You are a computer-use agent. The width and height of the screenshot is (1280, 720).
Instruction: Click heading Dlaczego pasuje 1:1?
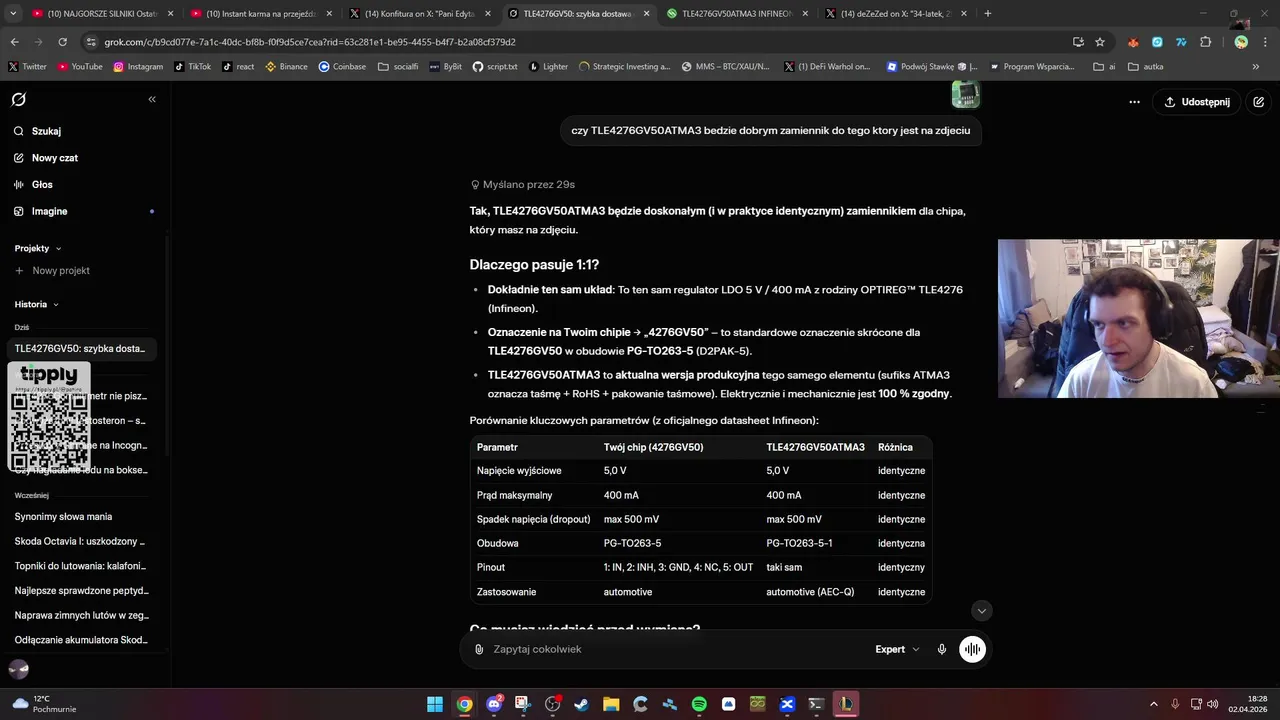(x=534, y=265)
